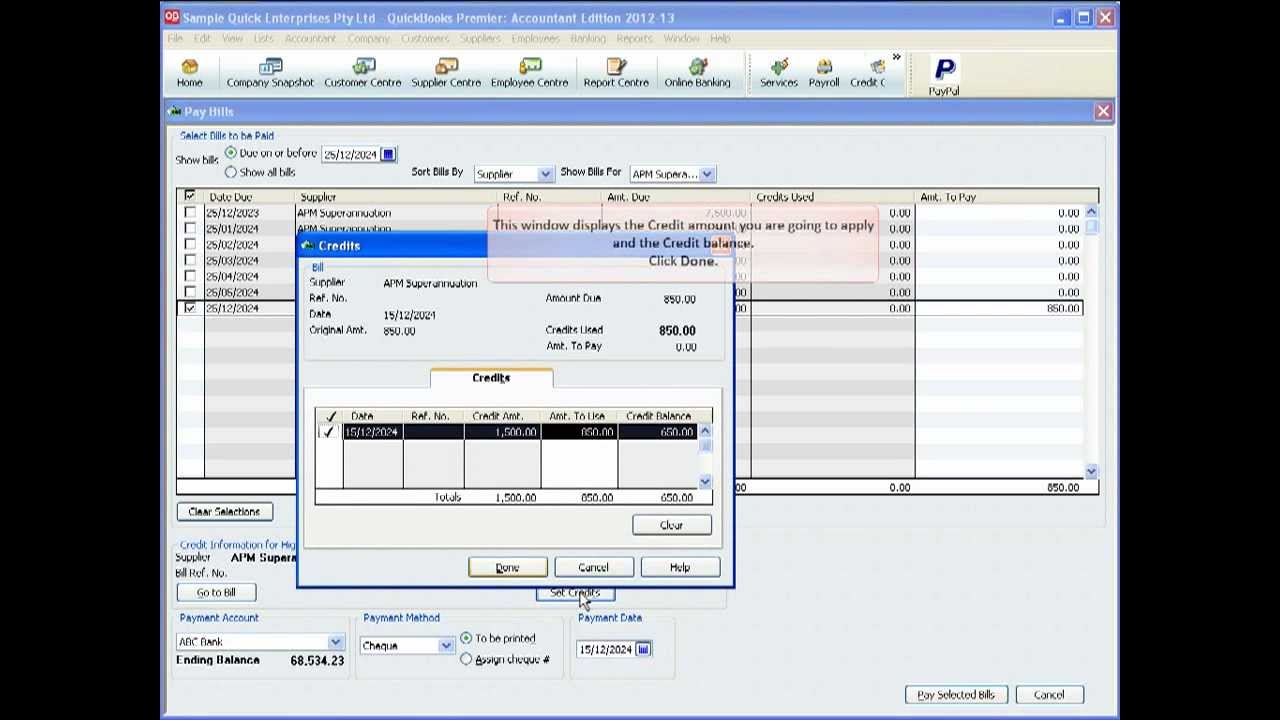Screen dimensions: 1280x720
Task: Open calendar picker for Payment Date
Action: pos(643,650)
